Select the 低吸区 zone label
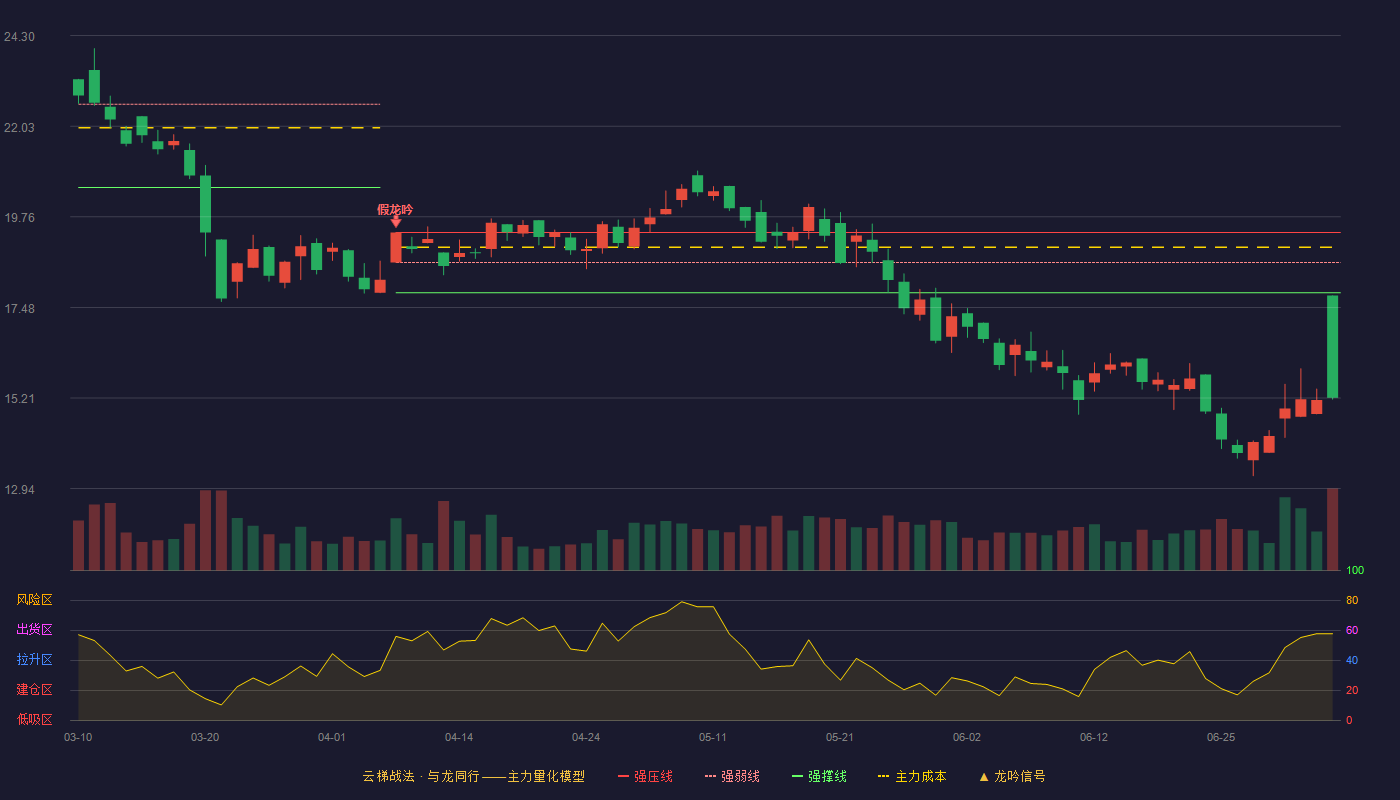Image resolution: width=1400 pixels, height=800 pixels. [x=34, y=719]
